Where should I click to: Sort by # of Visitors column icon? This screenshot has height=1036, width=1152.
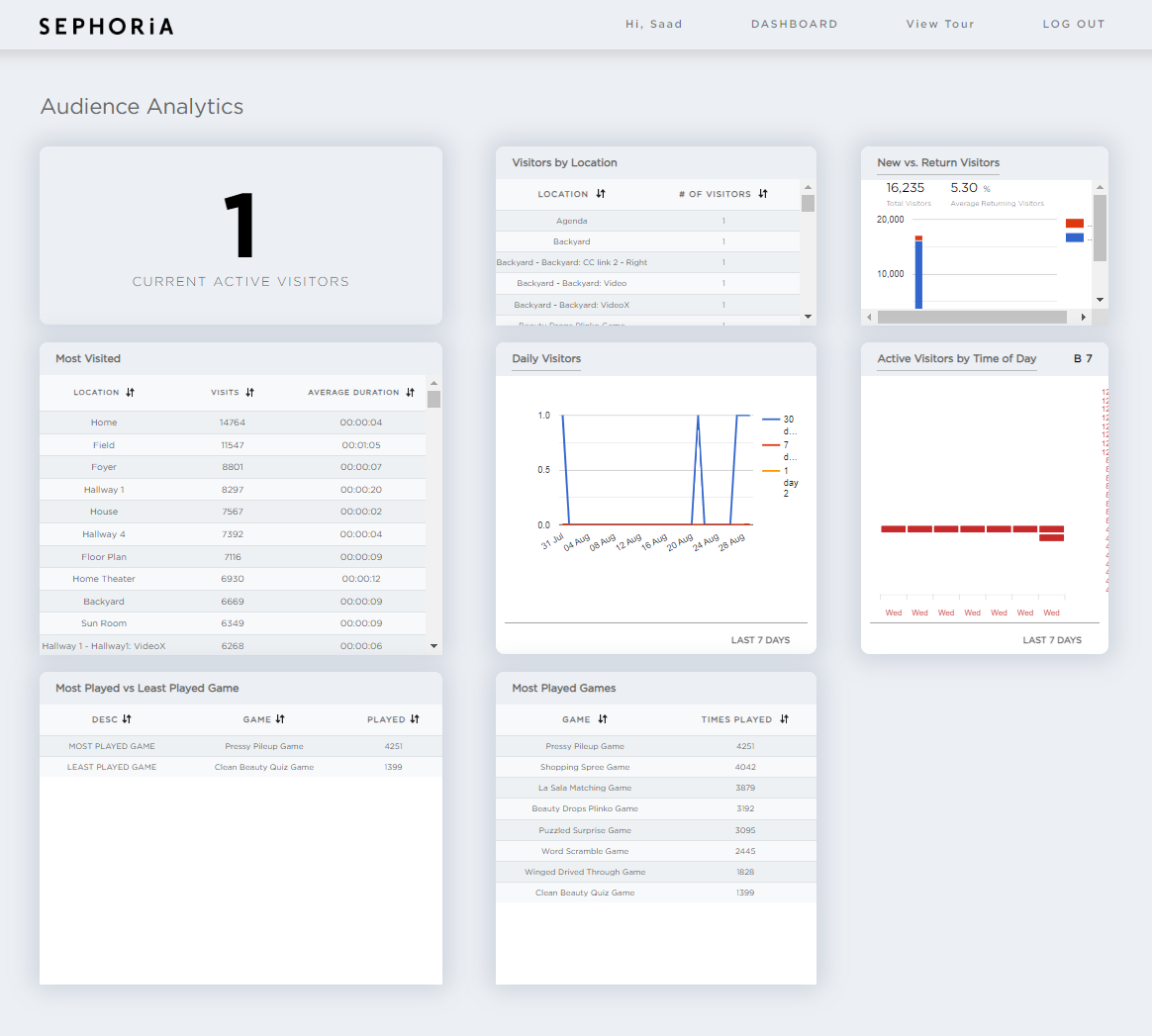pos(763,194)
